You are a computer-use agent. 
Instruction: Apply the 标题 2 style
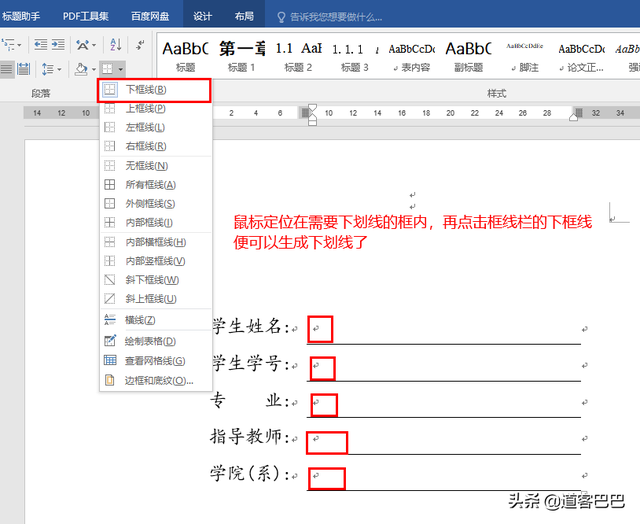point(298,56)
